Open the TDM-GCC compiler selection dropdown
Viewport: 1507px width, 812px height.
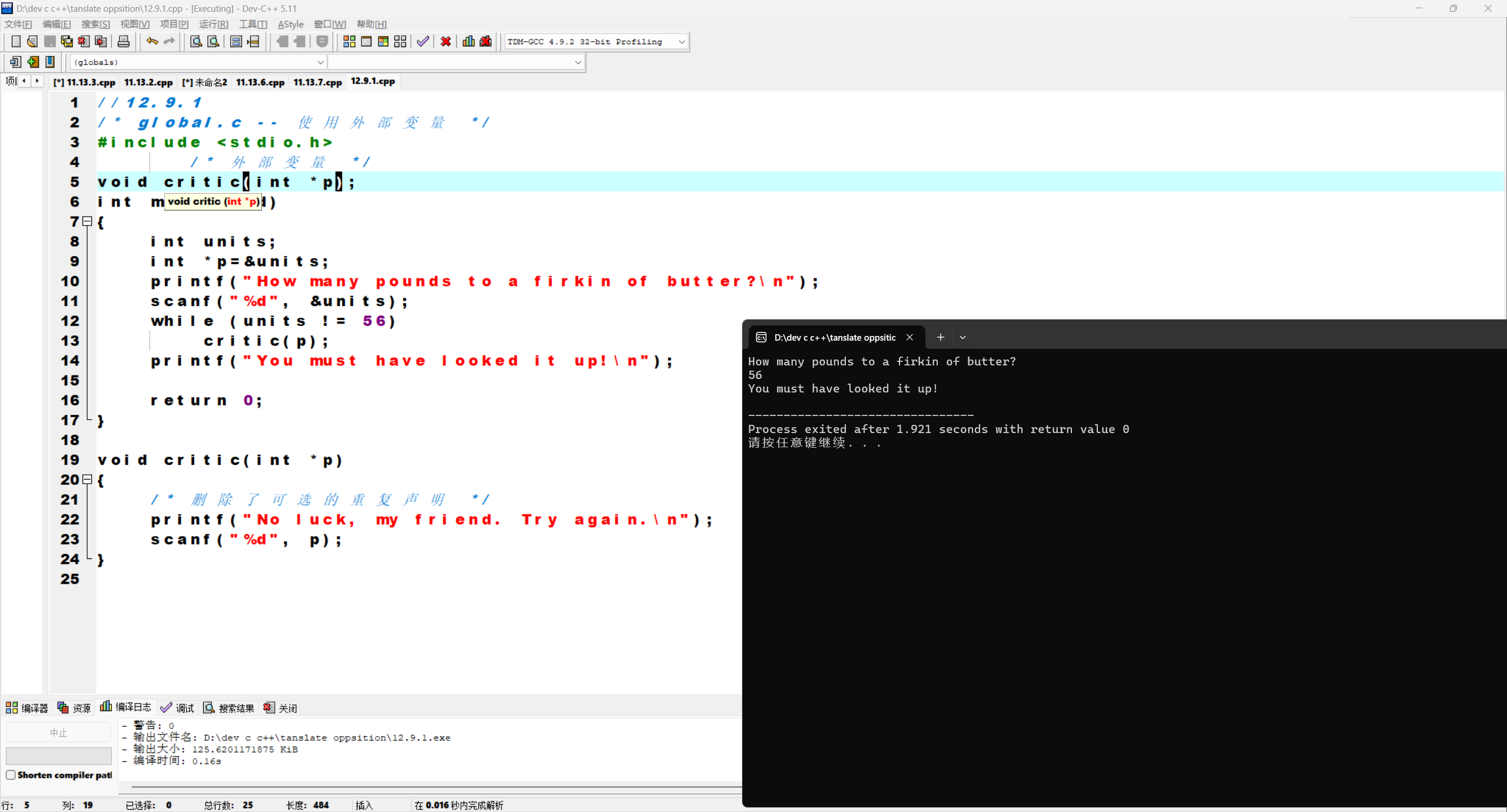click(x=682, y=42)
